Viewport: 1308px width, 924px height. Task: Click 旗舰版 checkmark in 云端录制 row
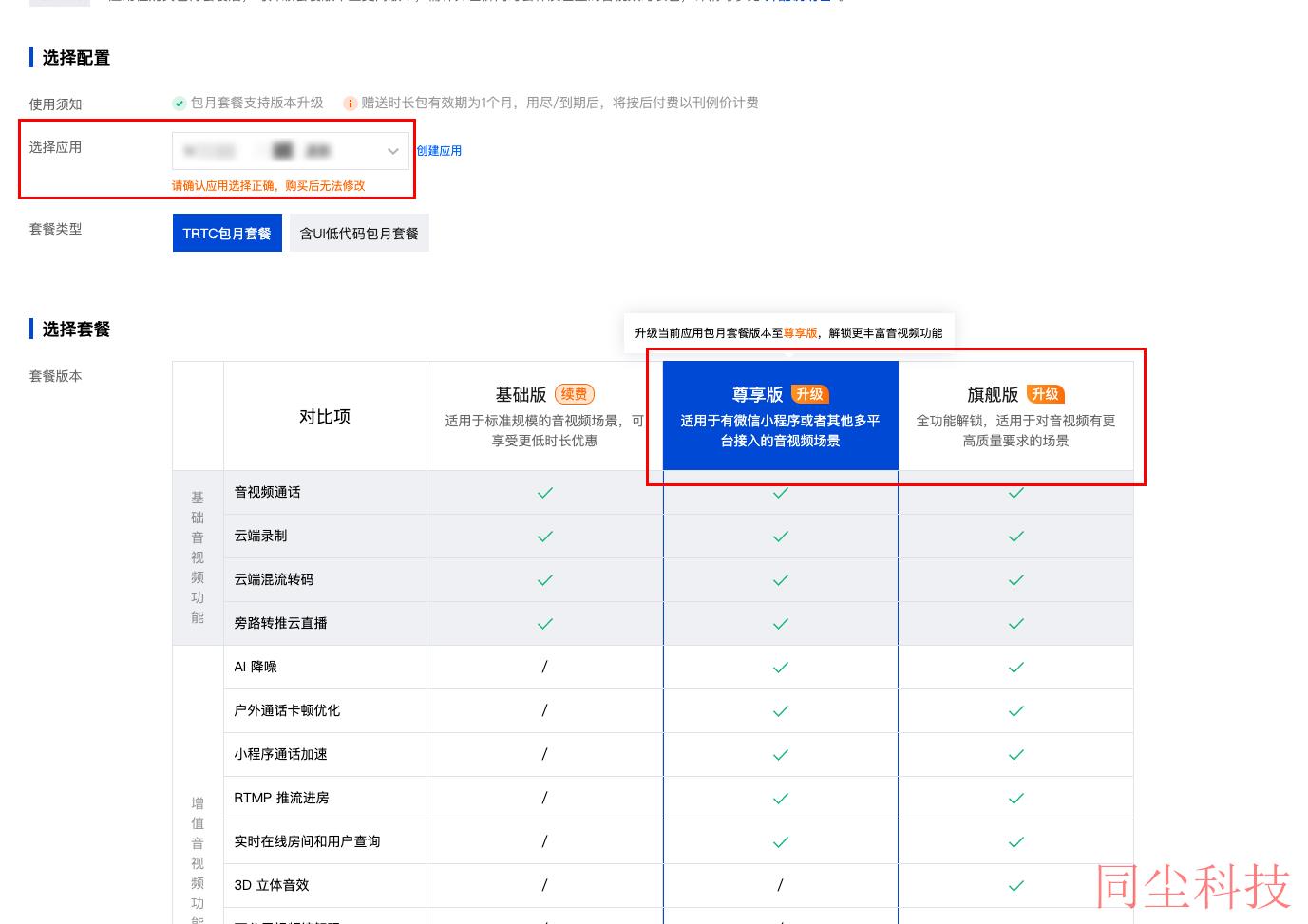pyautogui.click(x=1016, y=537)
